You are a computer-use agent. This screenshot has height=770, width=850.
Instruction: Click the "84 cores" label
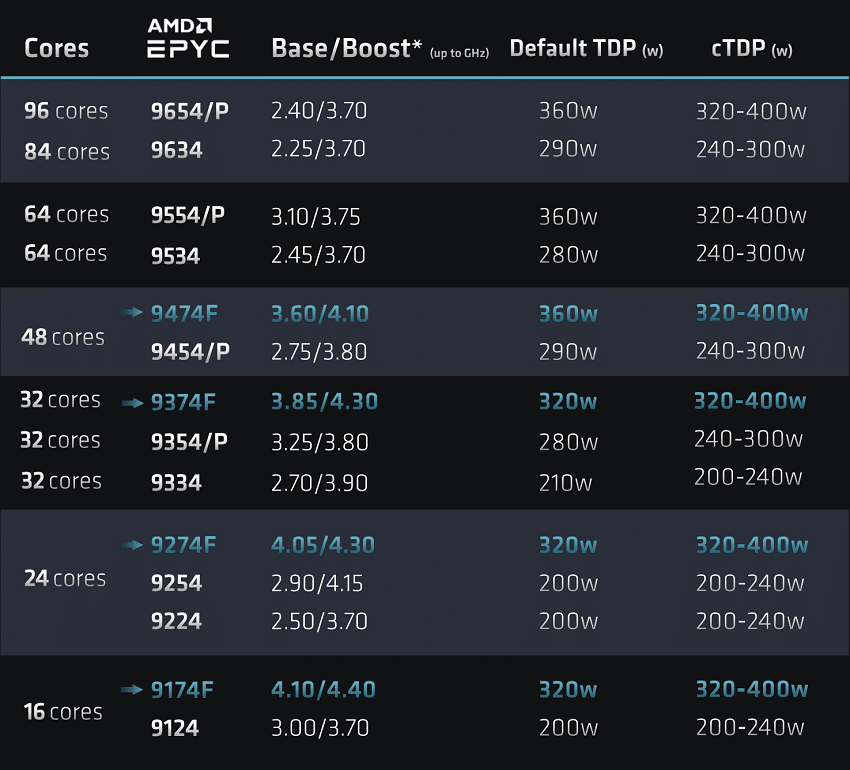(x=67, y=151)
